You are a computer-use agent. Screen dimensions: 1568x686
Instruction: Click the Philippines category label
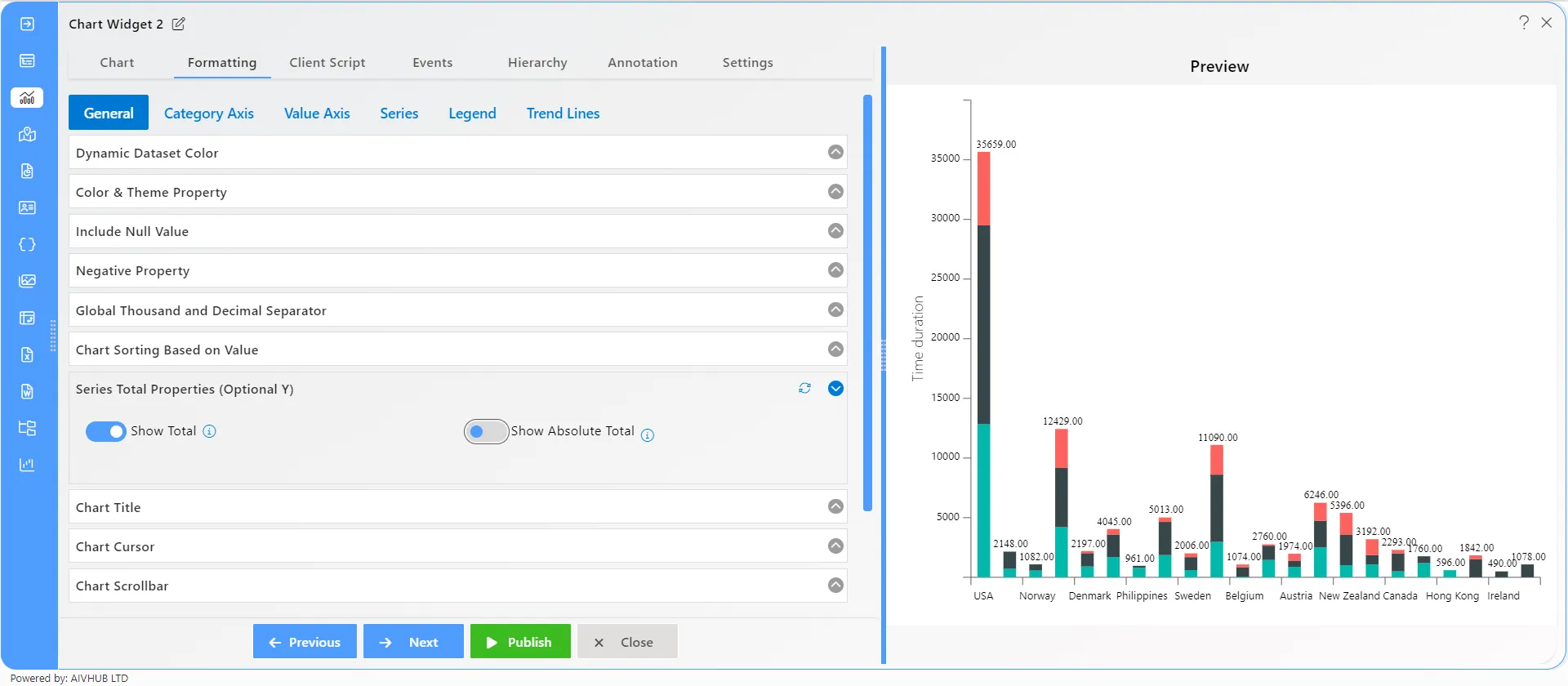[1142, 596]
